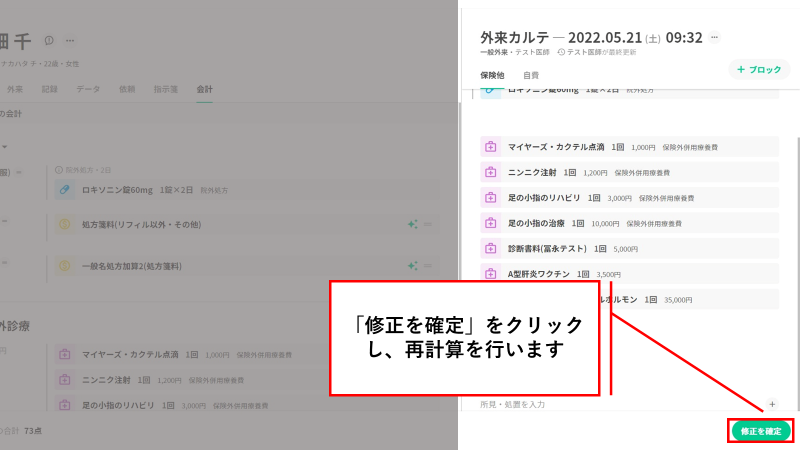Select ニンニク注射 1,200円 row in karte panel
Viewport: 800px width, 450px height.
point(630,172)
